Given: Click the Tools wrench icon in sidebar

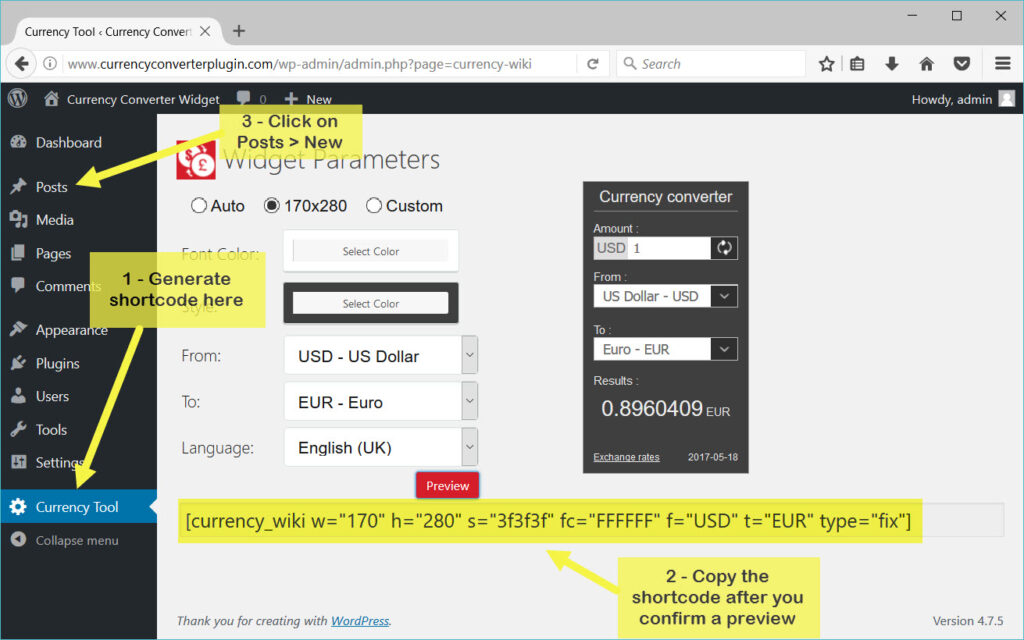Looking at the screenshot, I should pos(18,429).
